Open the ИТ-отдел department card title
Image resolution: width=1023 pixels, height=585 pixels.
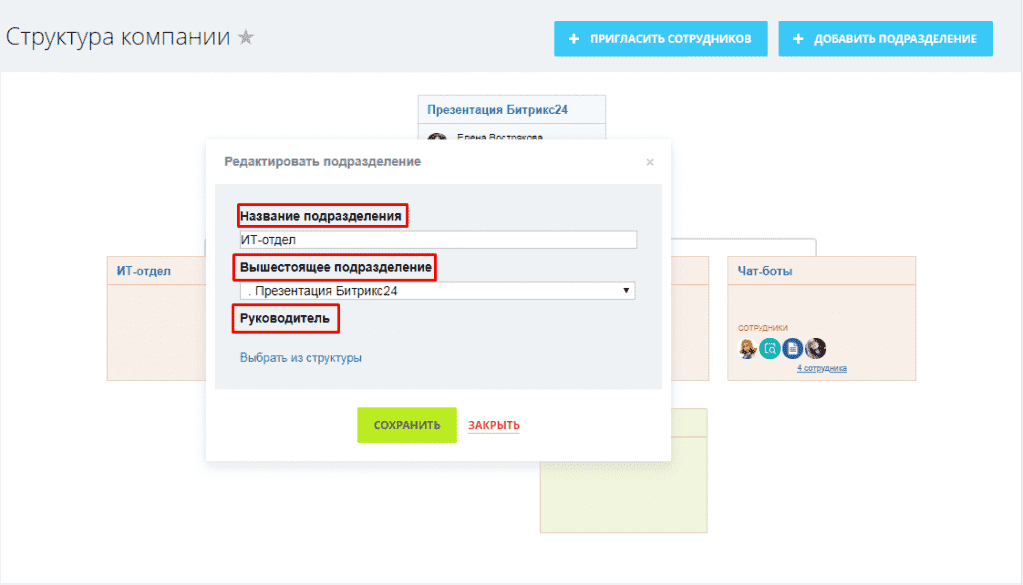tap(144, 270)
